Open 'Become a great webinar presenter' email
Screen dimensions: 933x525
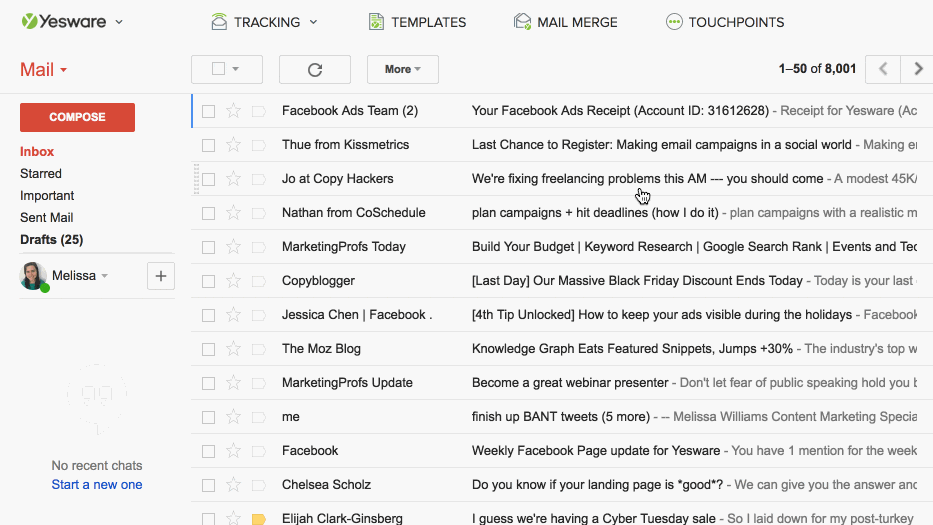[570, 383]
